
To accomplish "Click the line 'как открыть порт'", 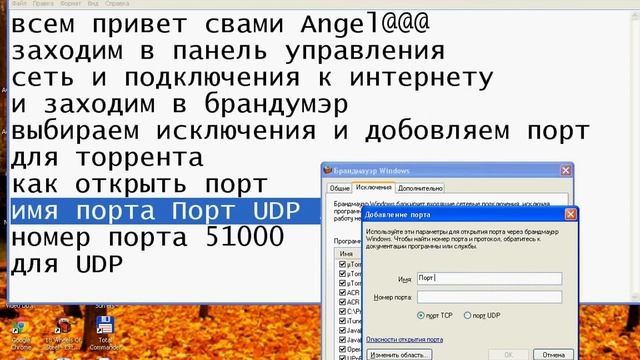I will click(139, 184).
